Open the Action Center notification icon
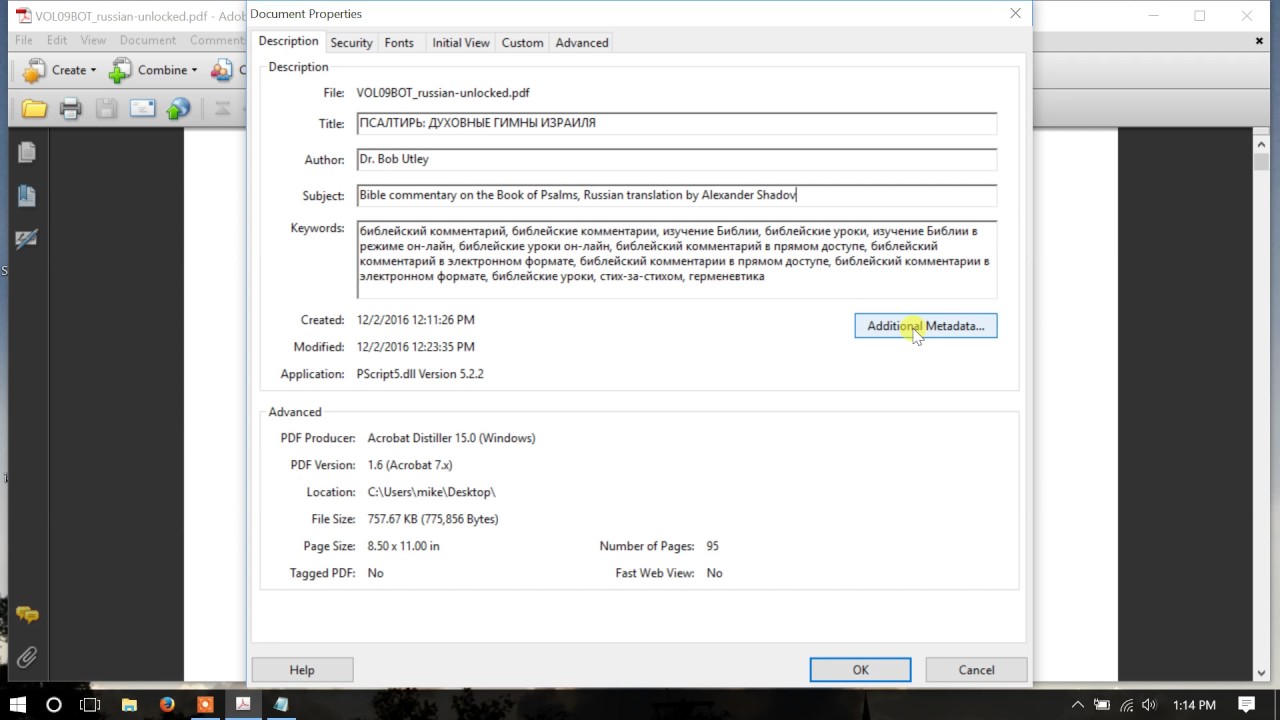The height and width of the screenshot is (720, 1280). (1247, 705)
